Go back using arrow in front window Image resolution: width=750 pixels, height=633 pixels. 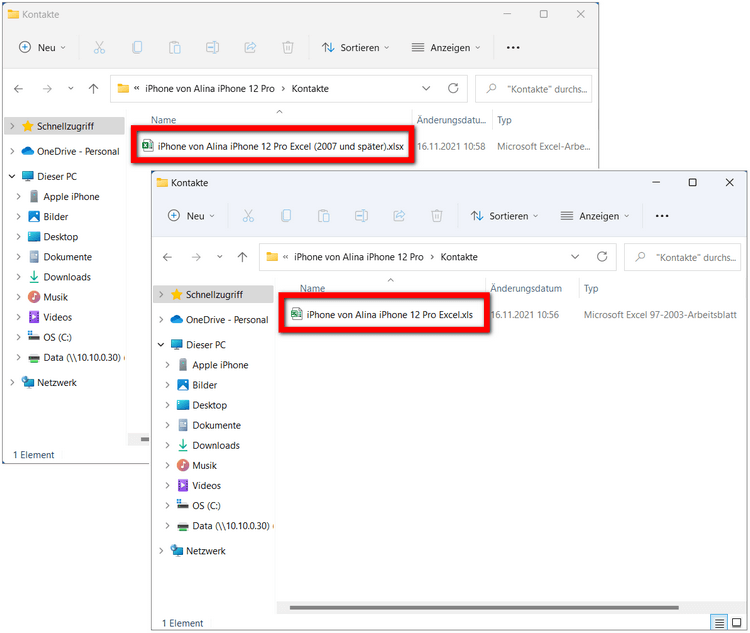[167, 257]
